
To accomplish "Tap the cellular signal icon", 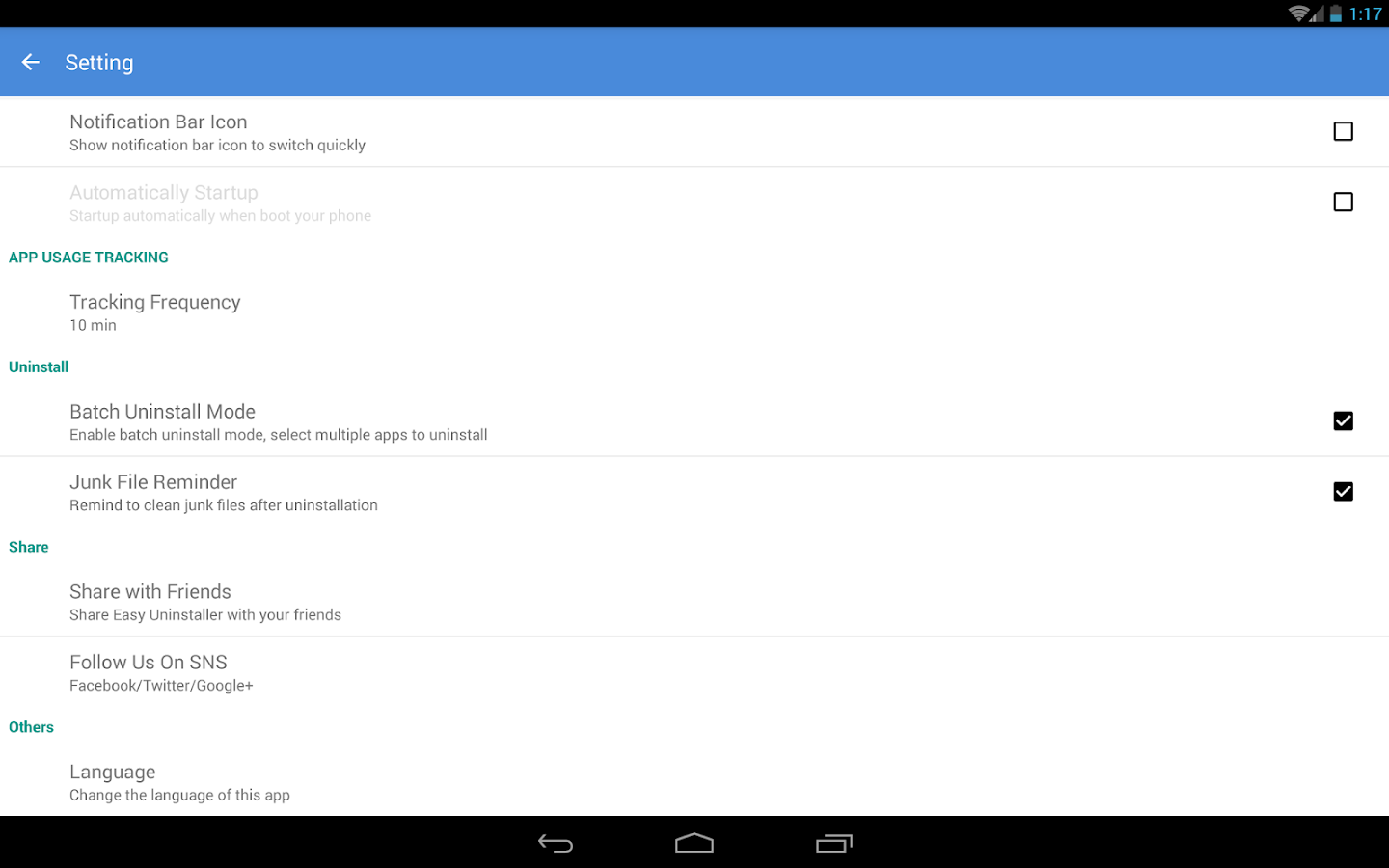I will (x=1317, y=14).
